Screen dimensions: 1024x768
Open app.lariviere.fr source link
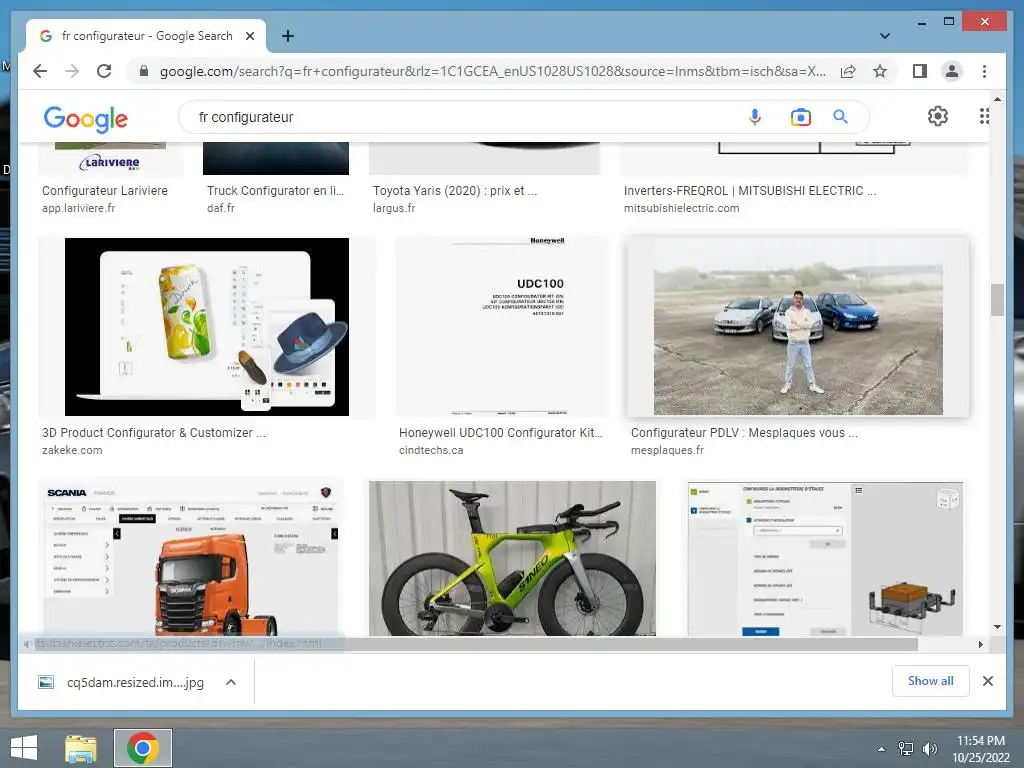pos(78,208)
